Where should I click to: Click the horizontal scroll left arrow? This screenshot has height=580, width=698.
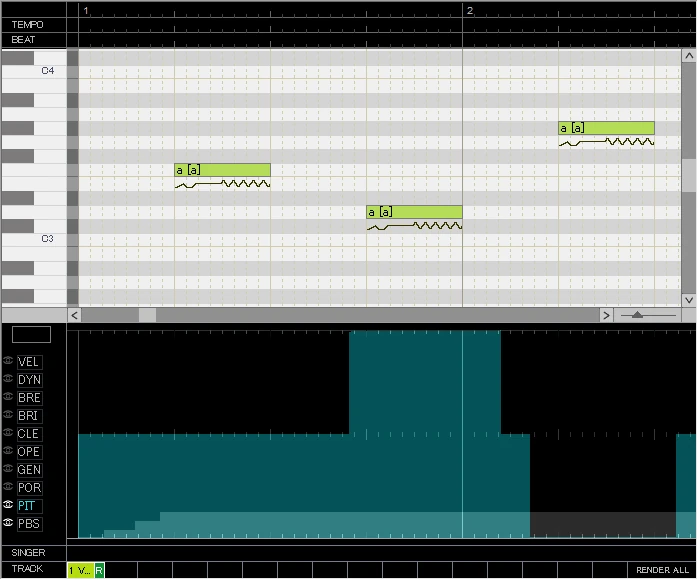coord(74,316)
